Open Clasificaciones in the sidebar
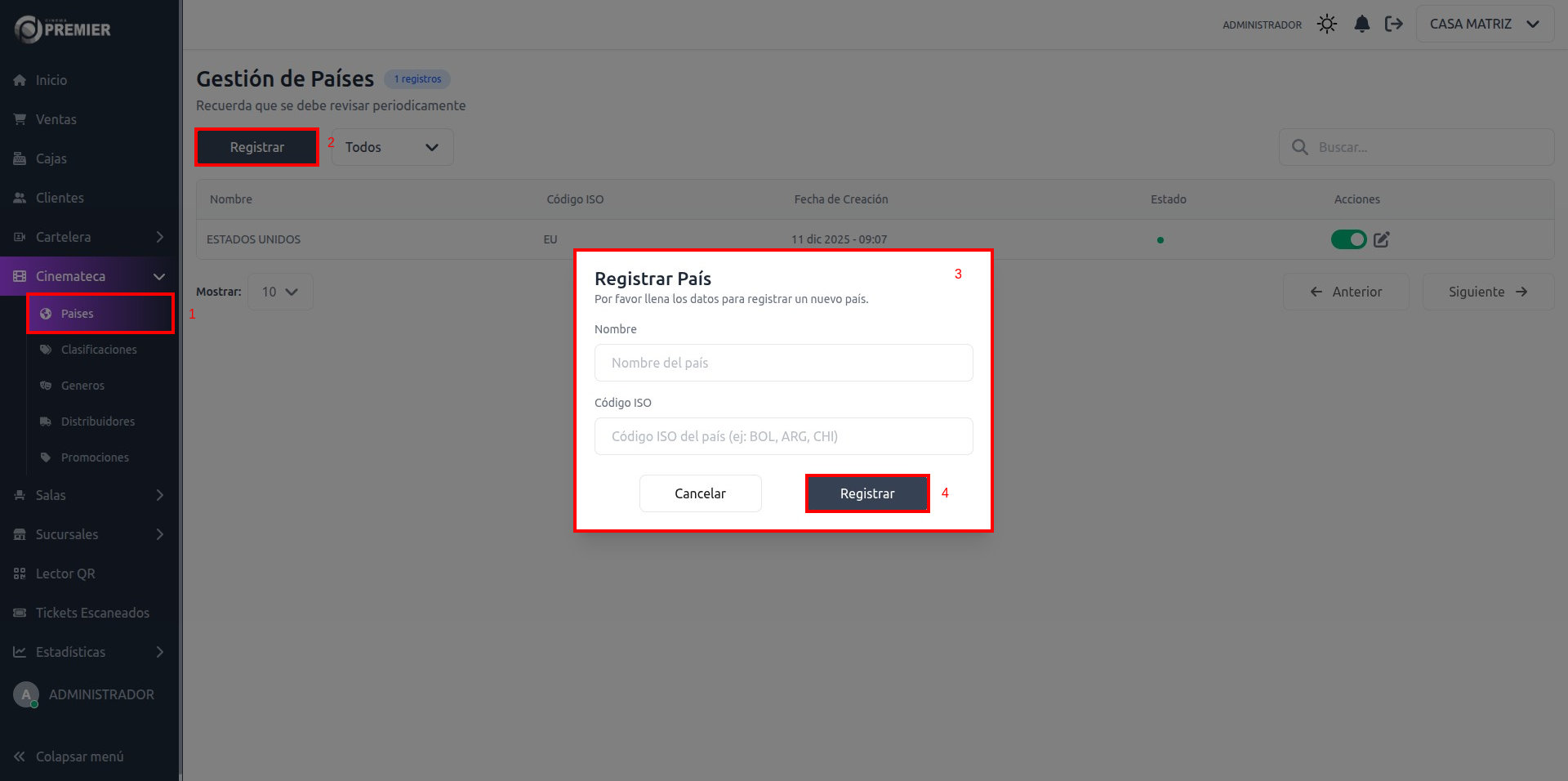This screenshot has height=781, width=1568. [99, 350]
